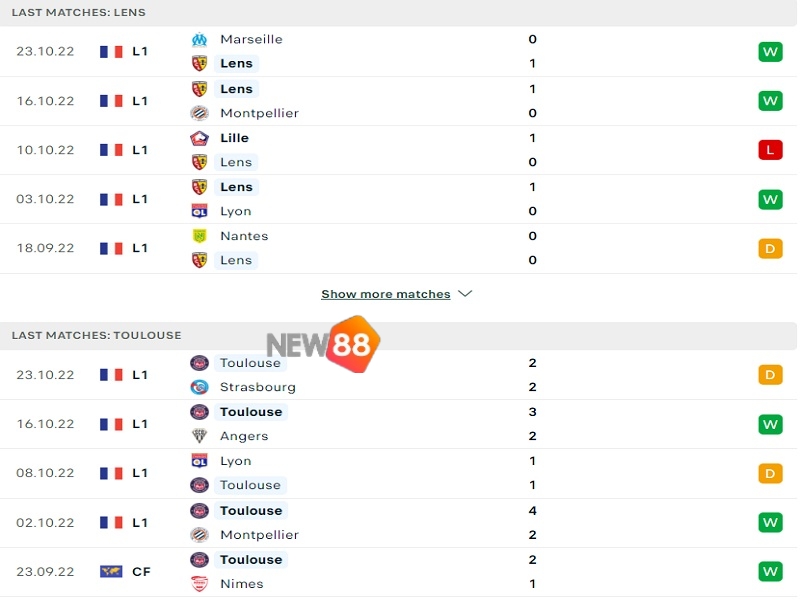The width and height of the screenshot is (800, 600).
Task: Click the Lyon crest in Toulouse matches
Action: (199, 461)
